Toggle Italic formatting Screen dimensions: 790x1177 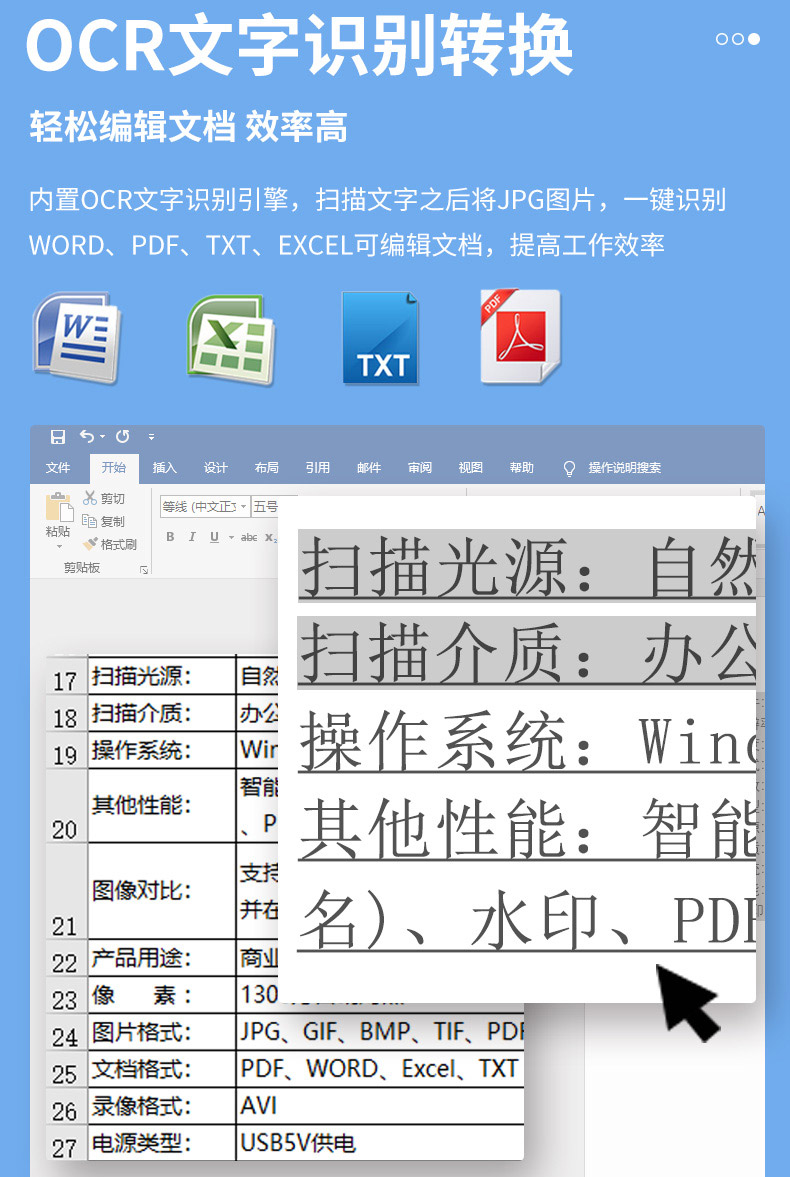pos(192,537)
